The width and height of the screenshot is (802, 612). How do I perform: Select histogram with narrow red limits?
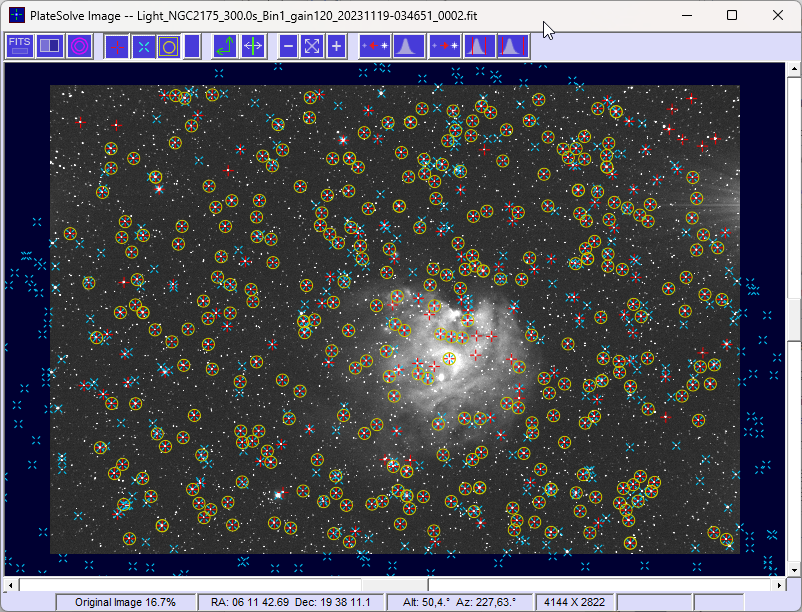tap(479, 47)
